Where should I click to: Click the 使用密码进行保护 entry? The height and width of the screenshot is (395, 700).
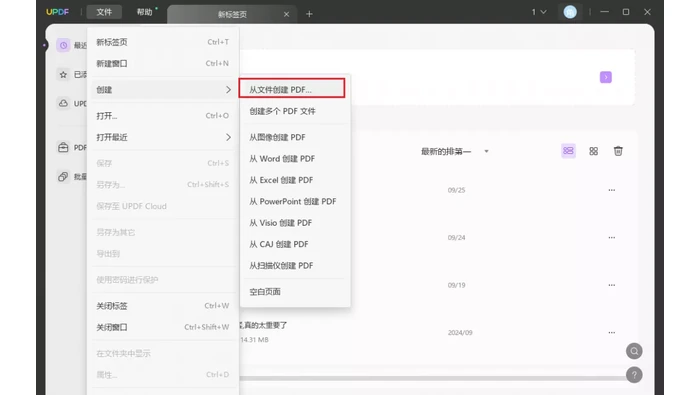(163, 280)
